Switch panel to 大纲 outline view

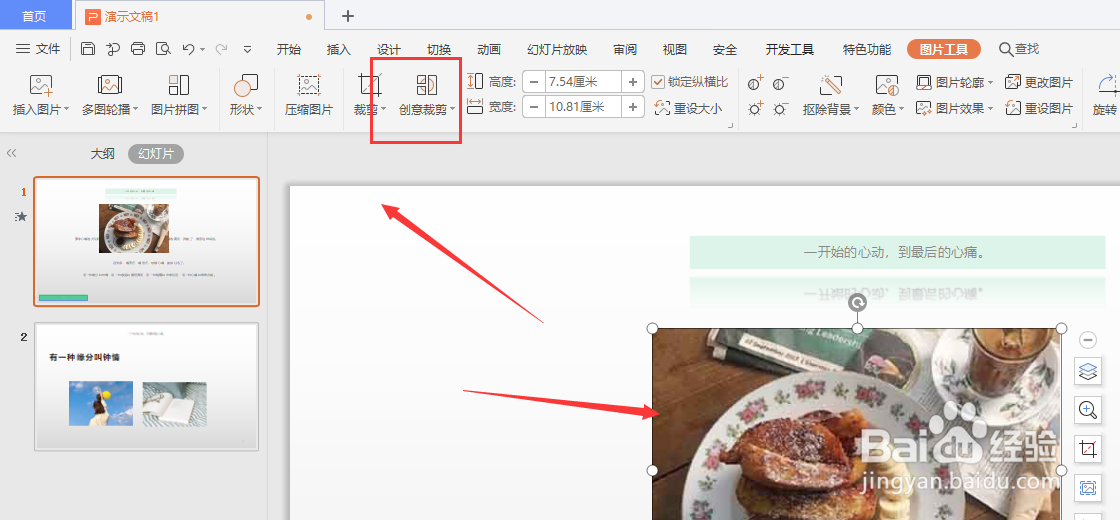(102, 154)
